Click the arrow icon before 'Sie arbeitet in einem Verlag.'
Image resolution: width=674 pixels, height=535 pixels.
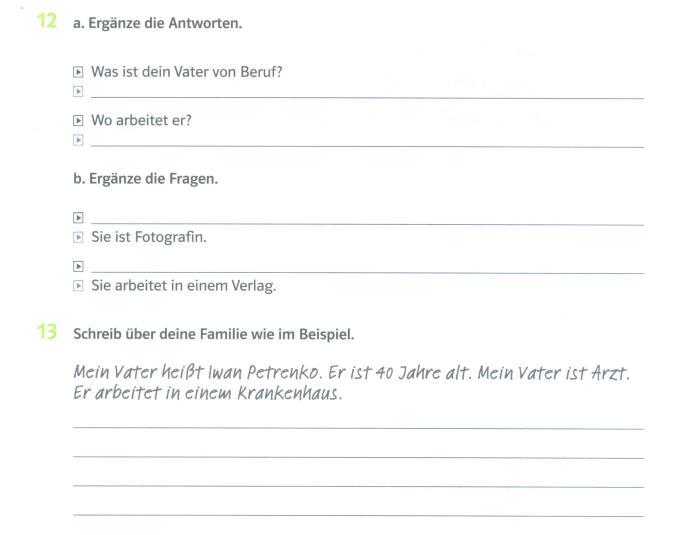(x=78, y=286)
